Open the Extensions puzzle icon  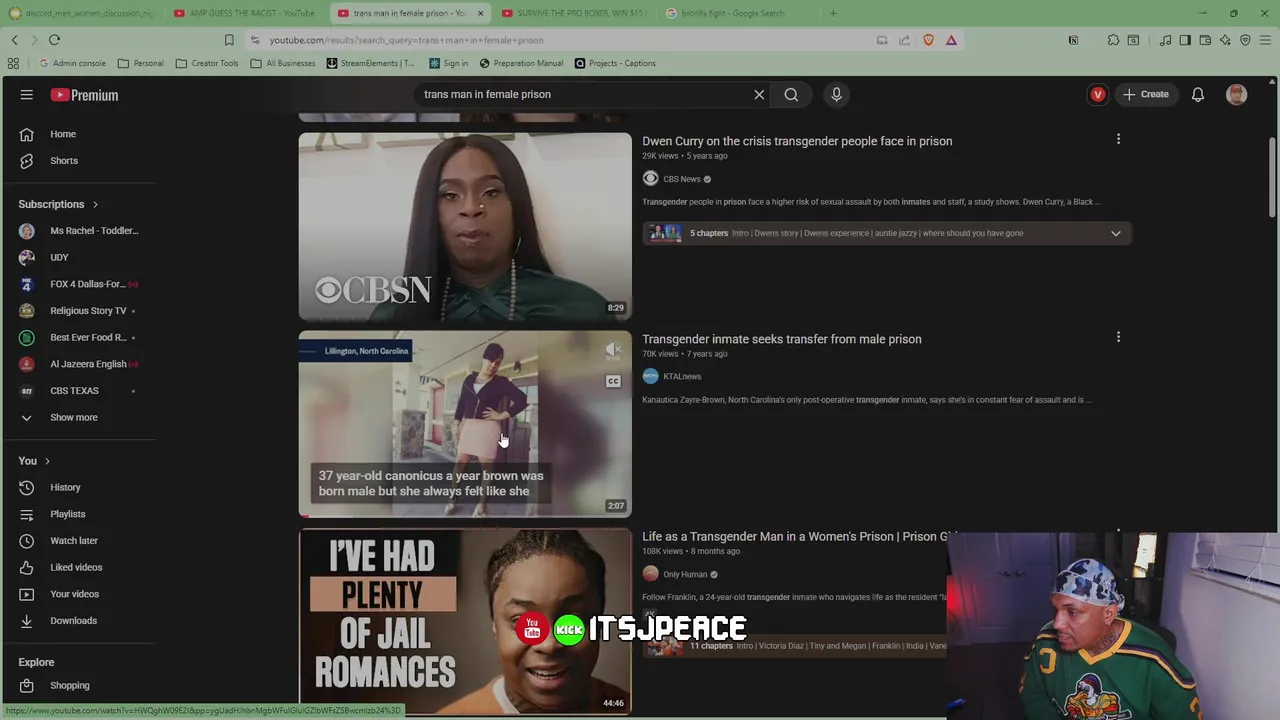(1113, 40)
